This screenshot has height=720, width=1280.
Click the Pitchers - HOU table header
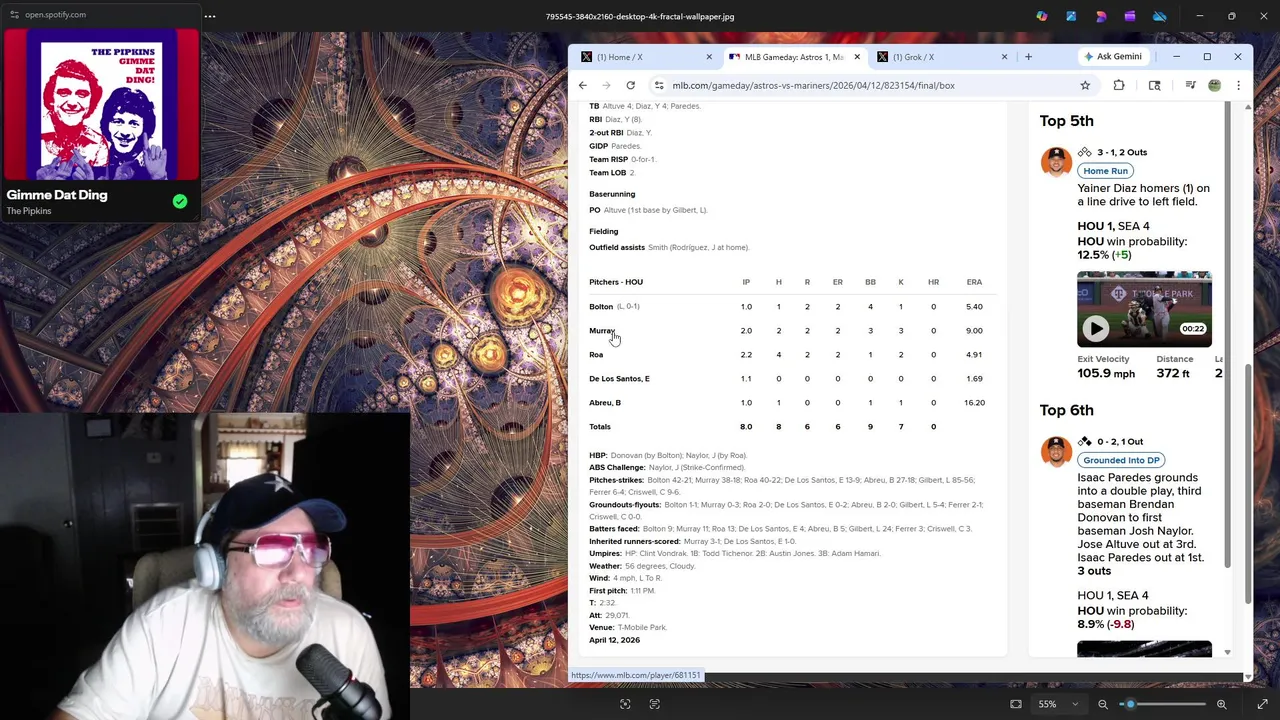[x=616, y=282]
